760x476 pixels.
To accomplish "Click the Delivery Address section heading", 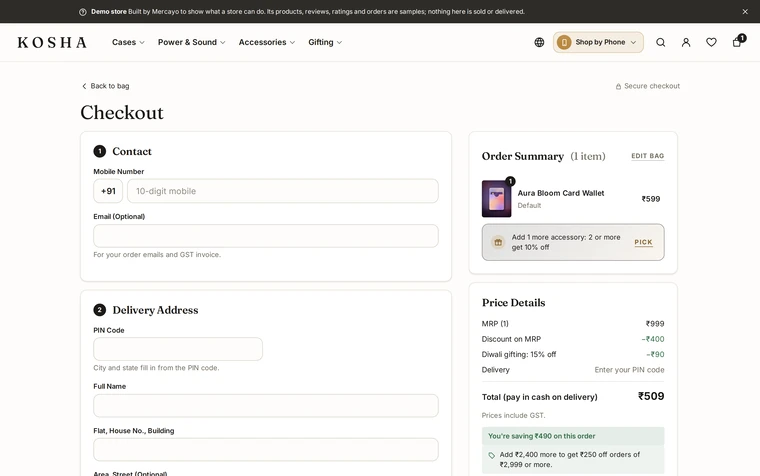I will click(x=155, y=310).
